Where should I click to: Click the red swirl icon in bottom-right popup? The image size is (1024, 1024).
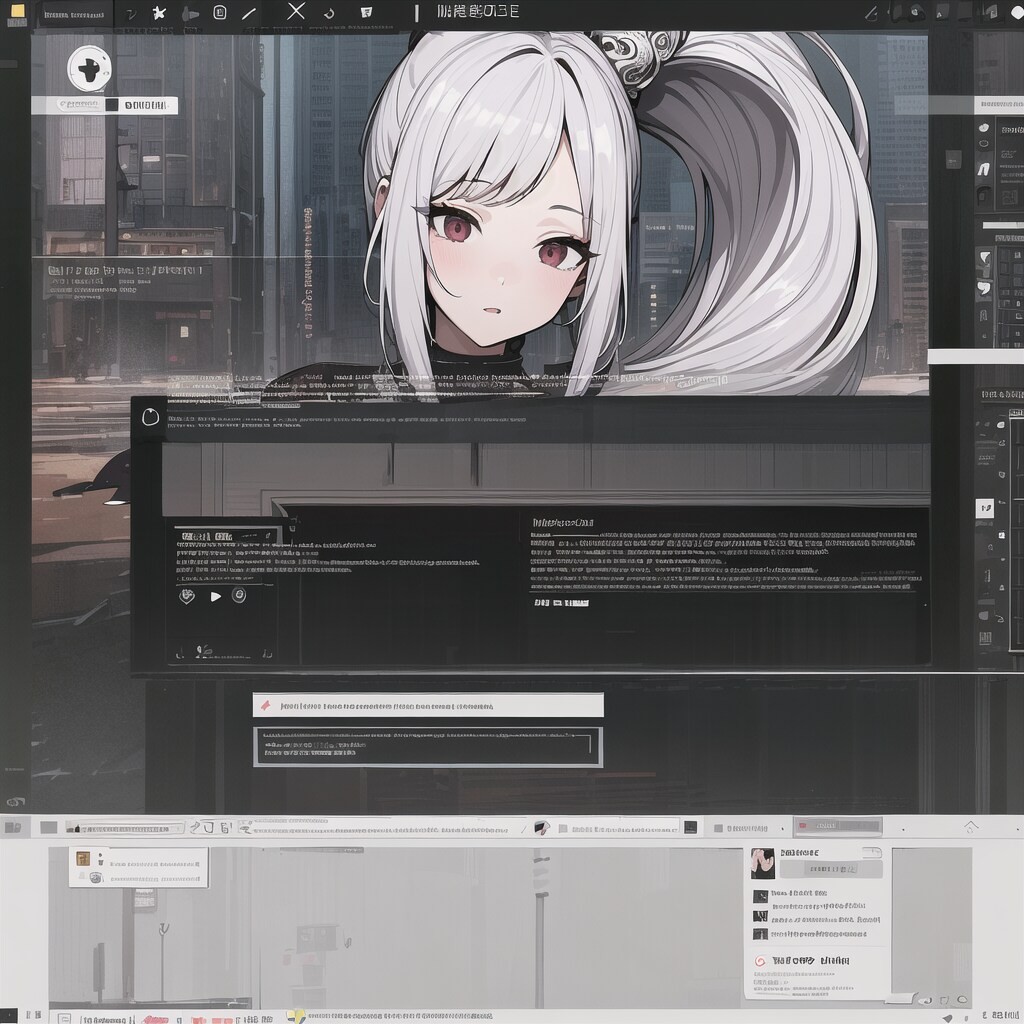pyautogui.click(x=759, y=961)
